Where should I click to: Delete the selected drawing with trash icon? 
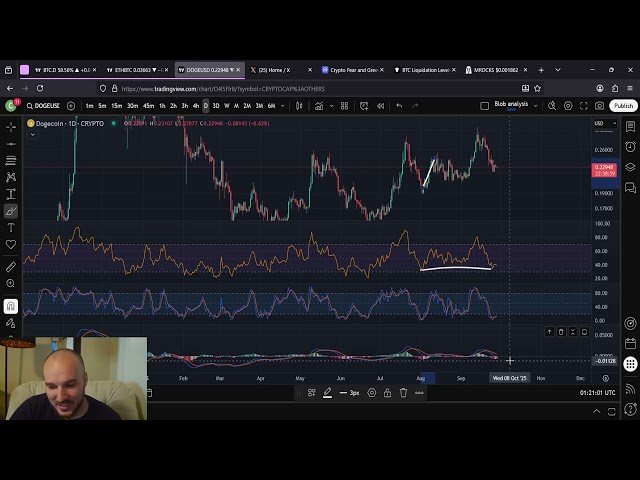coord(403,393)
